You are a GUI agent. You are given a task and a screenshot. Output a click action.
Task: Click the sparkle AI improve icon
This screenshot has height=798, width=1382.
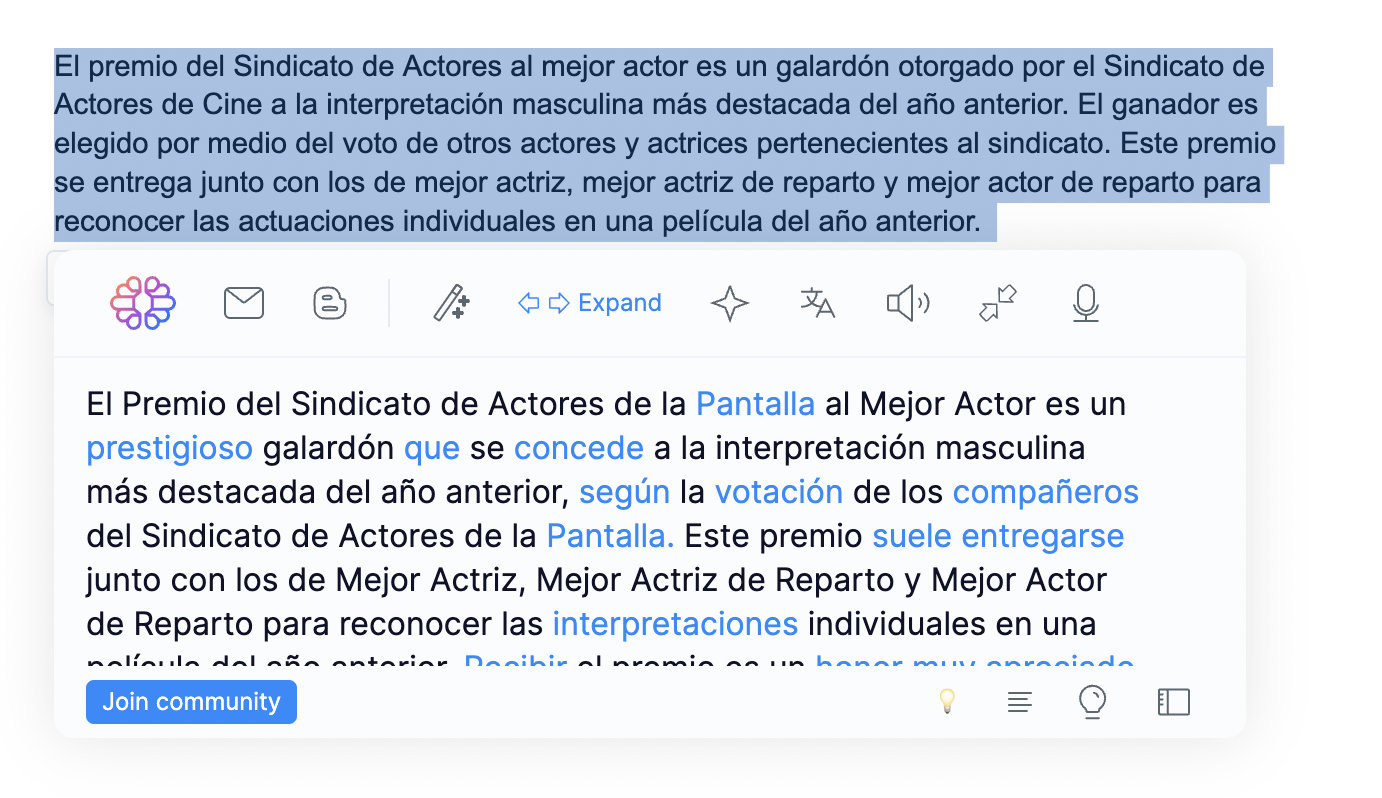(730, 303)
